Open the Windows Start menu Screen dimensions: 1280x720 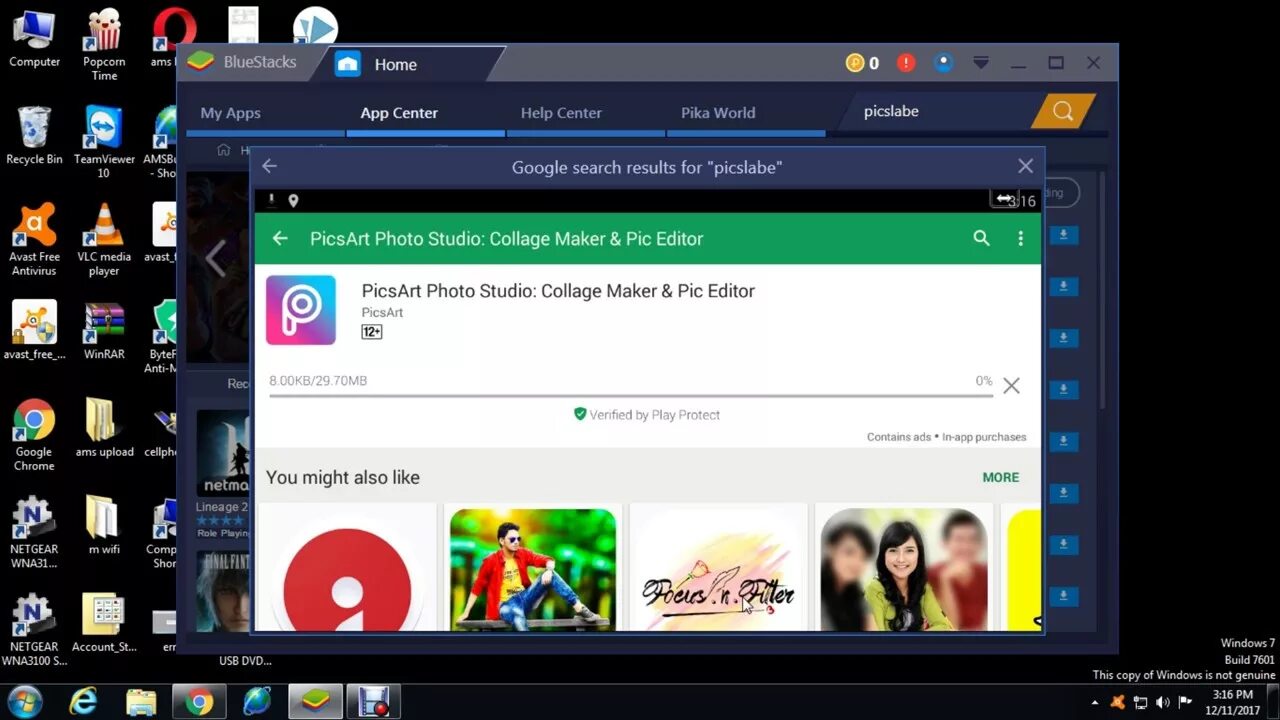click(24, 701)
